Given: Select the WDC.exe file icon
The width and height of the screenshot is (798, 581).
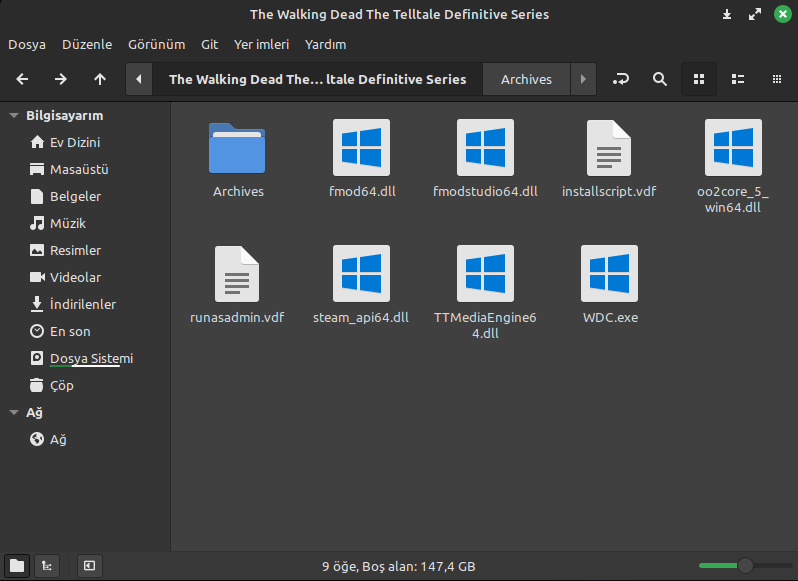Looking at the screenshot, I should click(x=609, y=274).
